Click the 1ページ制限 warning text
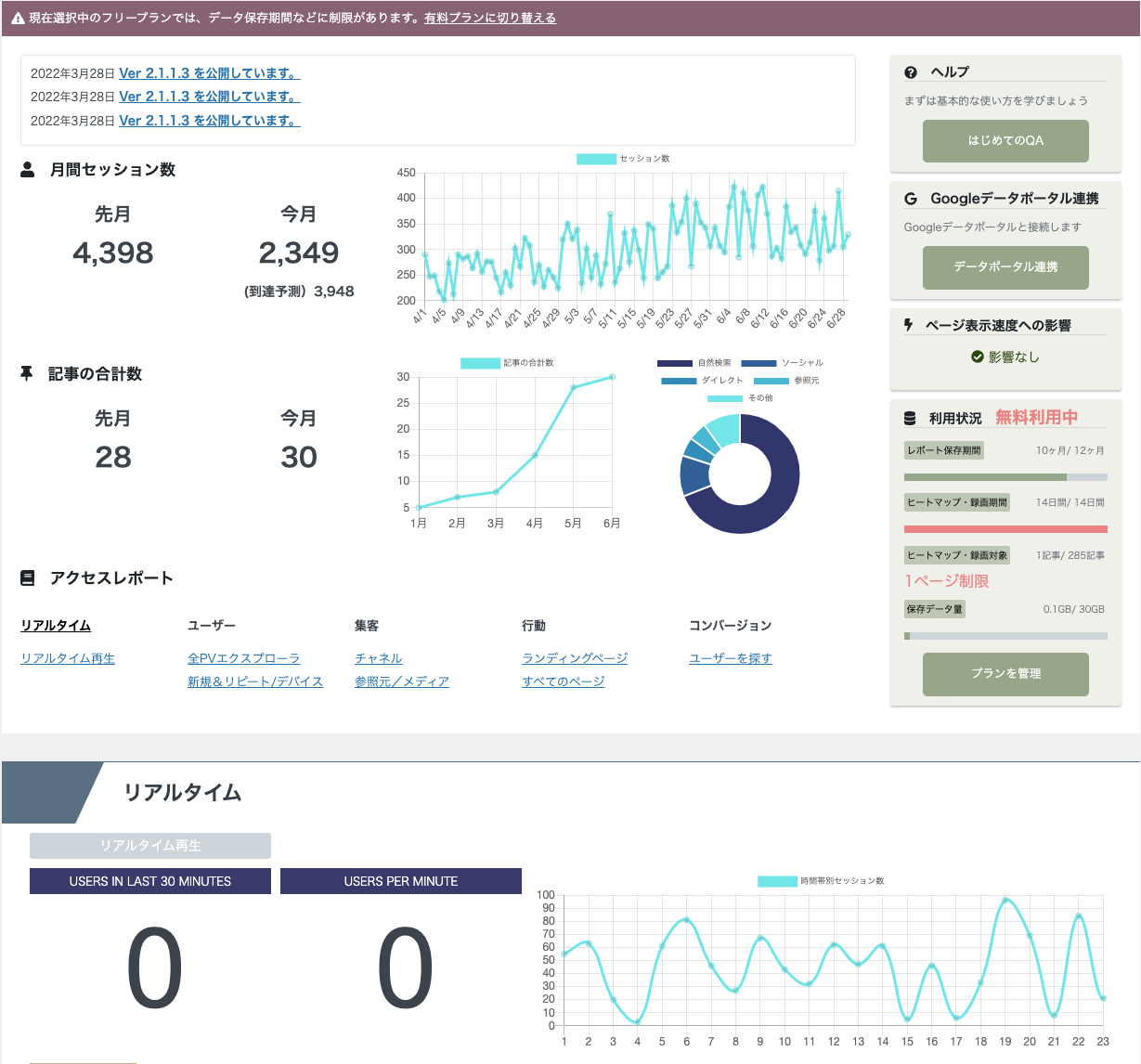The width and height of the screenshot is (1141, 1064). (x=947, y=581)
